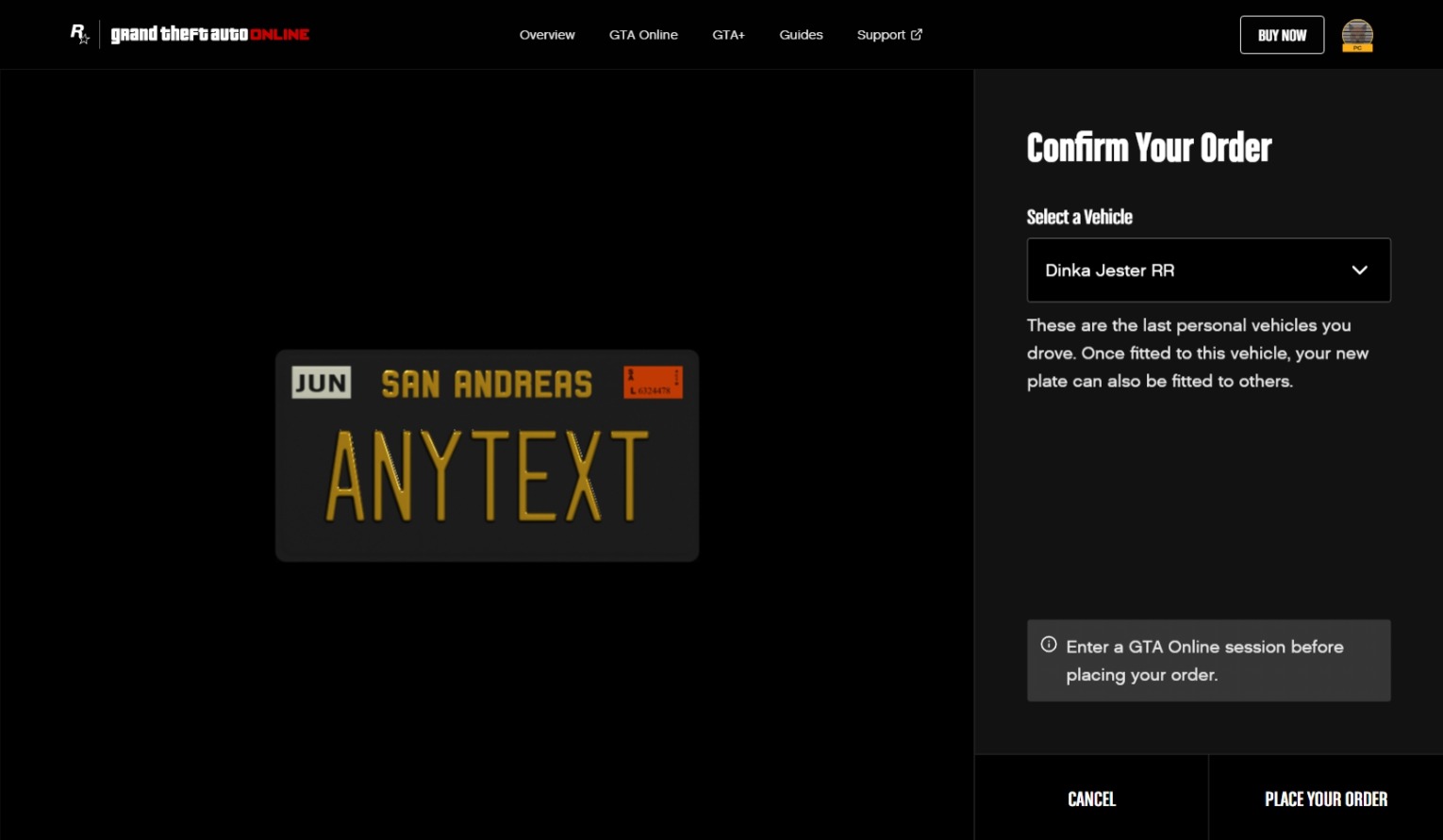Go to the Overview menu item
Screen dimensions: 1443x840
tap(547, 35)
